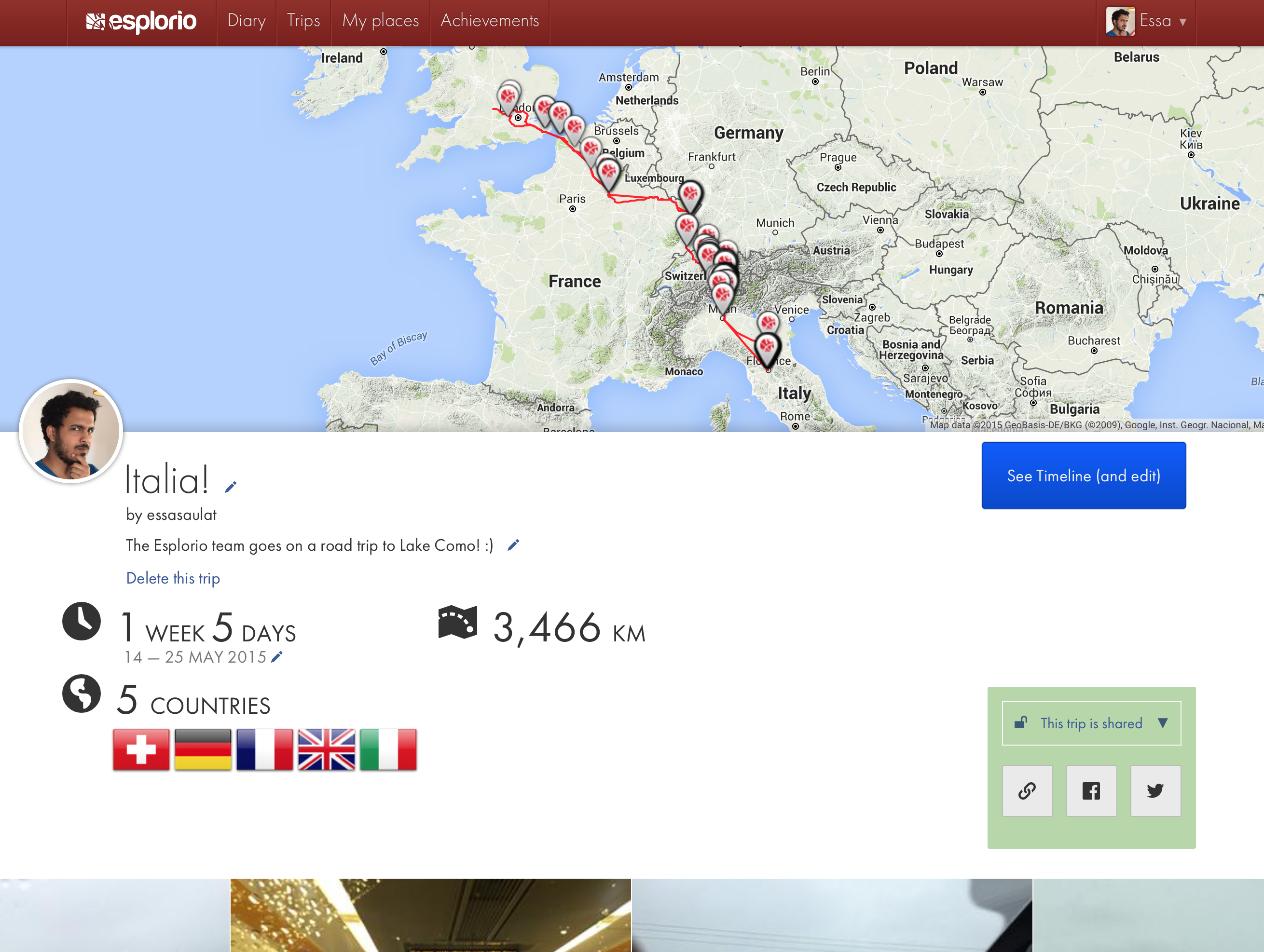Click the Esplorio logo
This screenshot has height=952, width=1264.
tap(141, 21)
